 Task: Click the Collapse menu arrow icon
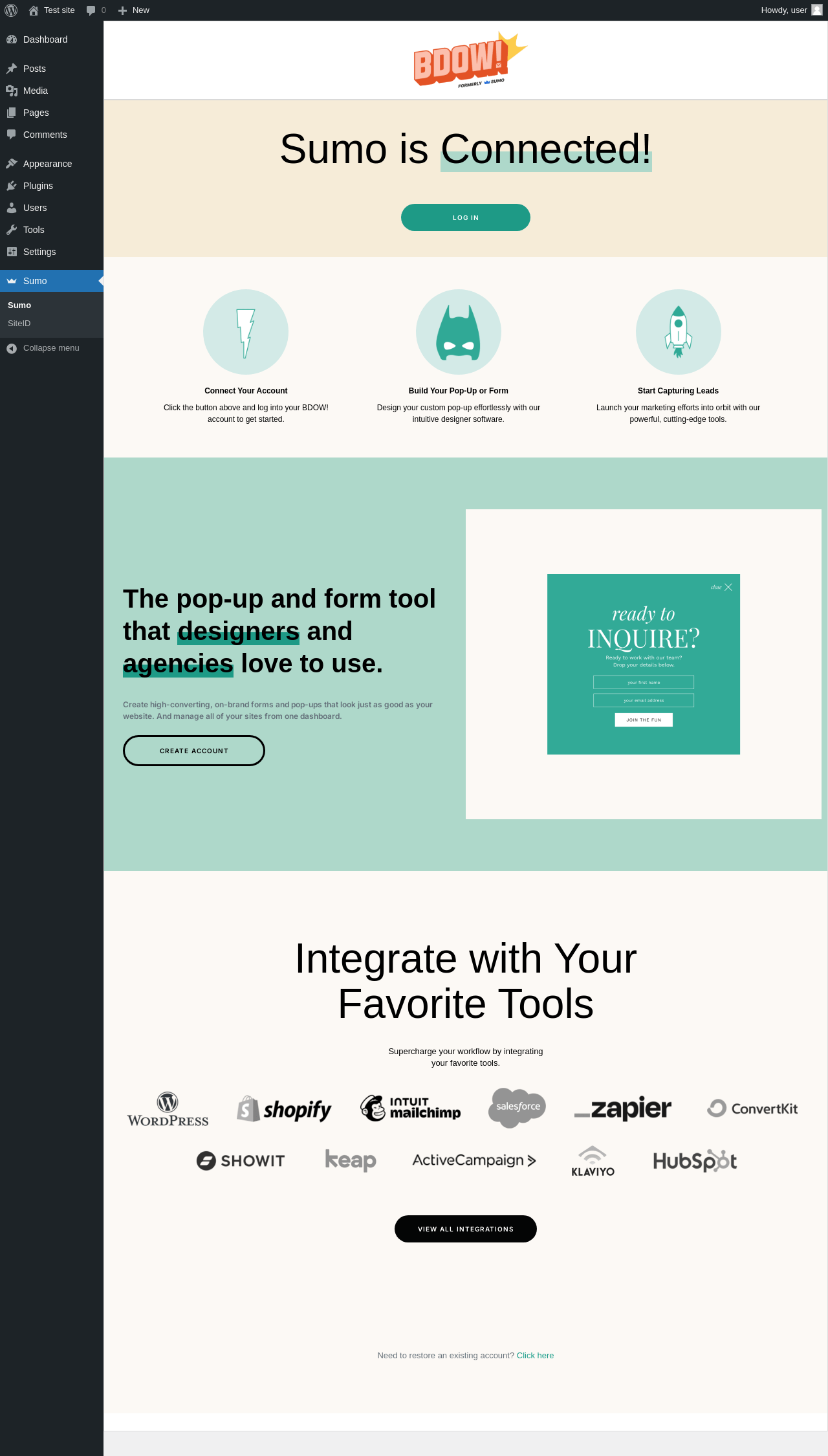click(12, 348)
